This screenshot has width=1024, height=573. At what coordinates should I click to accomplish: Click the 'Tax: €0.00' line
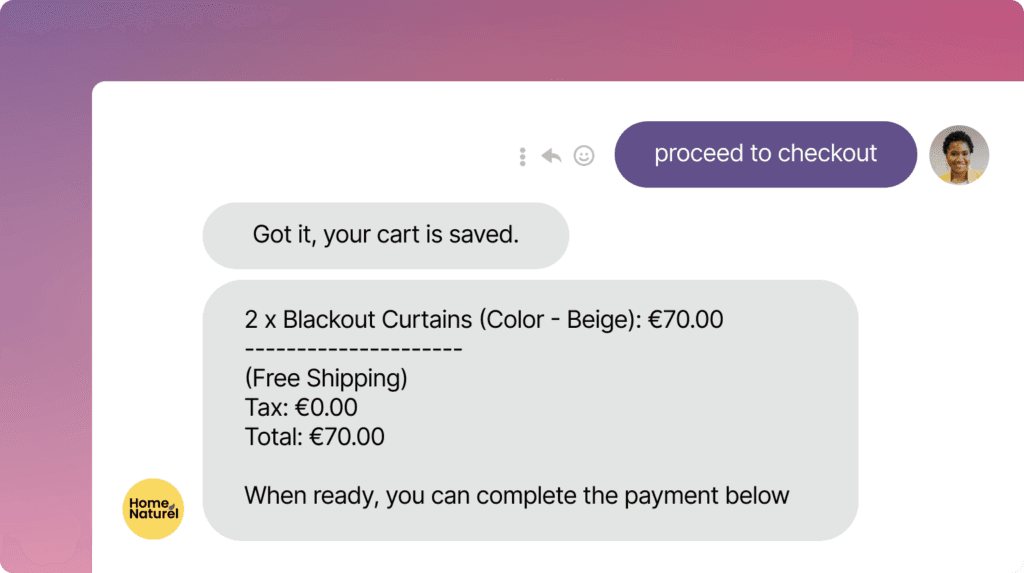301,408
